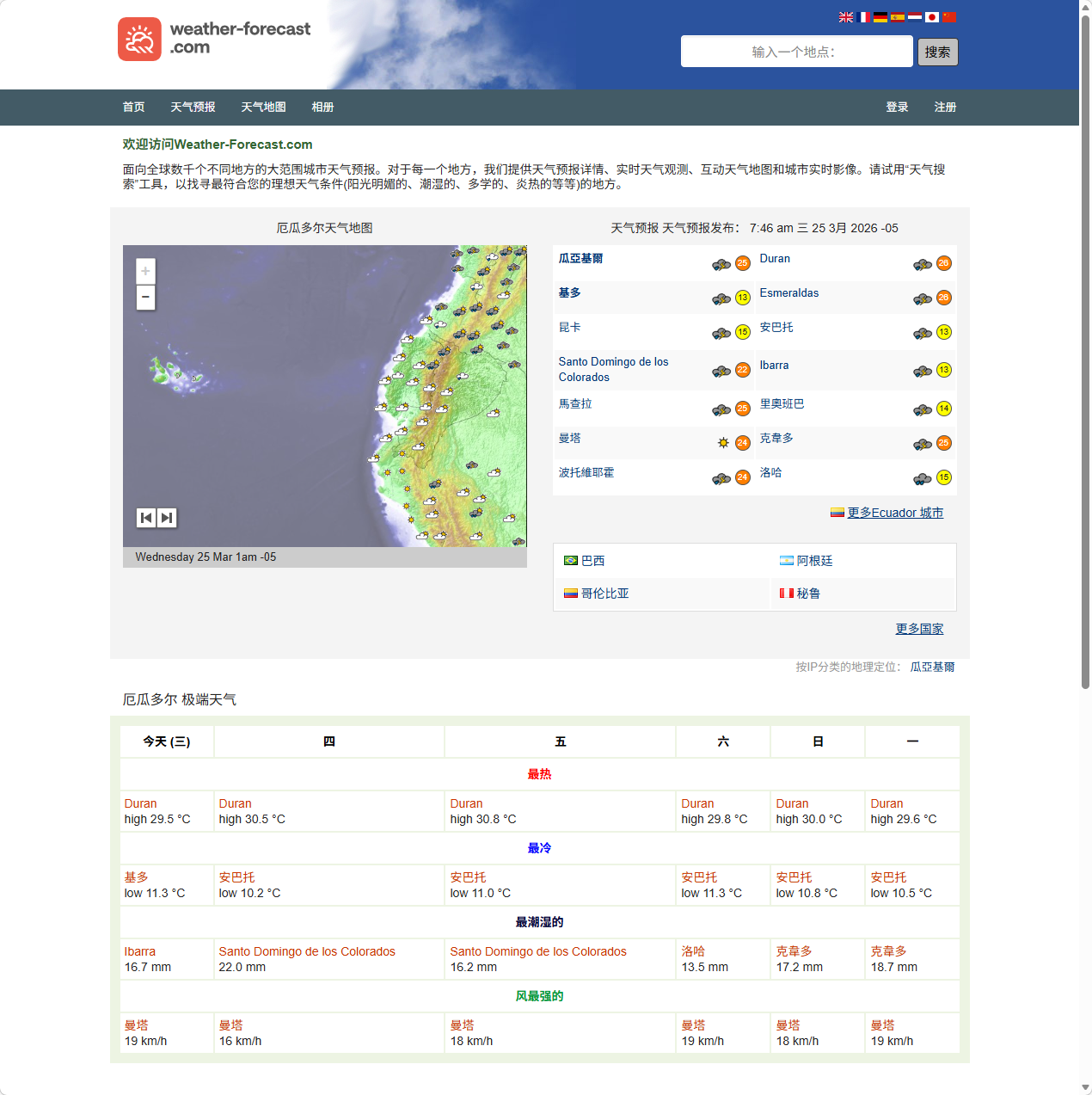The width and height of the screenshot is (1092, 1095).
Task: Click the location search input field
Action: click(x=796, y=51)
